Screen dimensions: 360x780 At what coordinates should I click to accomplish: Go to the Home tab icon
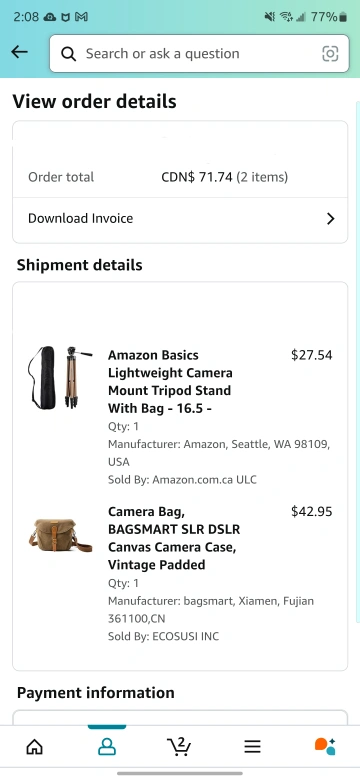[34, 746]
